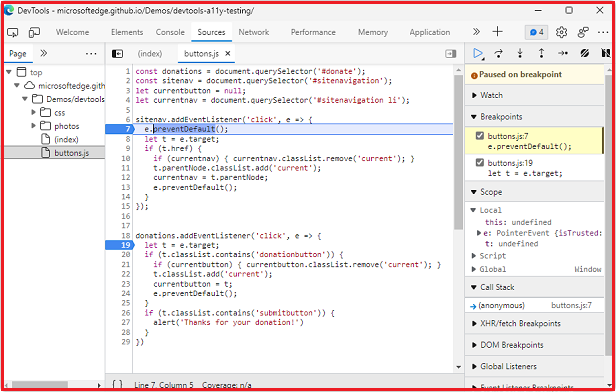This screenshot has width=616, height=392.
Task: Show more navigator tabs chevron beside Page
Action: 44,53
